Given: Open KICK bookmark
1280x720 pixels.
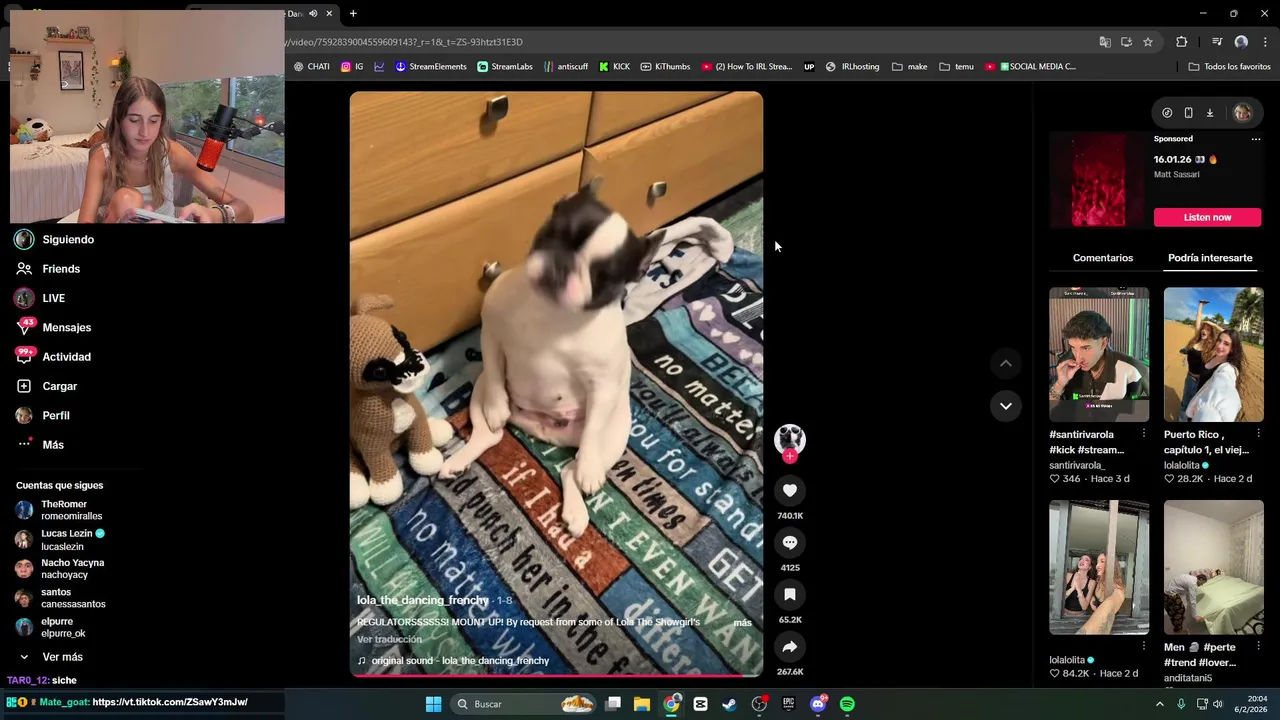Looking at the screenshot, I should 615,67.
